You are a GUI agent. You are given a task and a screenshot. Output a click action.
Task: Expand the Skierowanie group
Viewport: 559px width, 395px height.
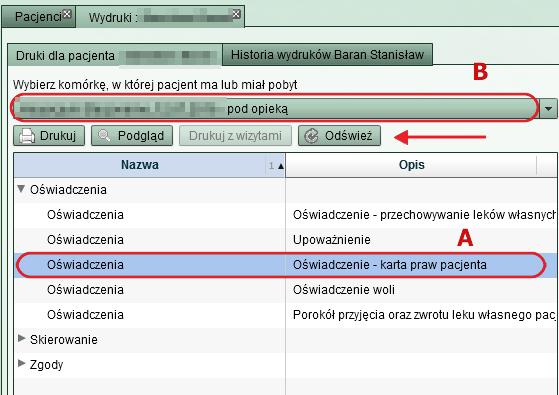21,338
